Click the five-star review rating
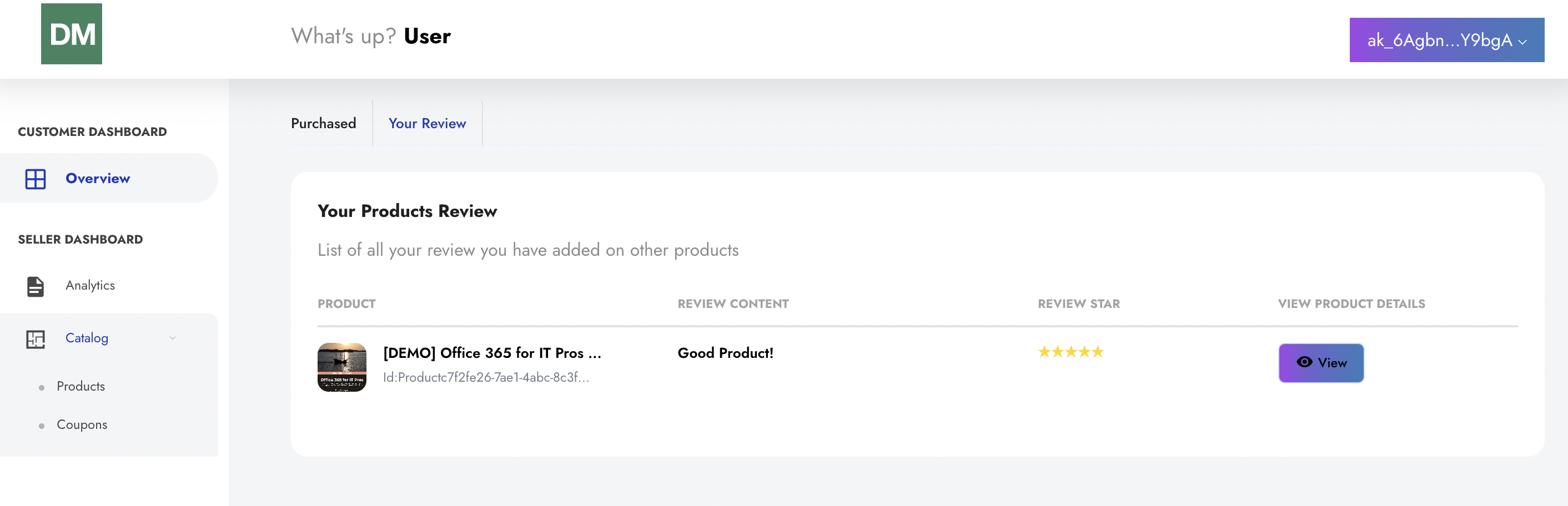 [1070, 352]
